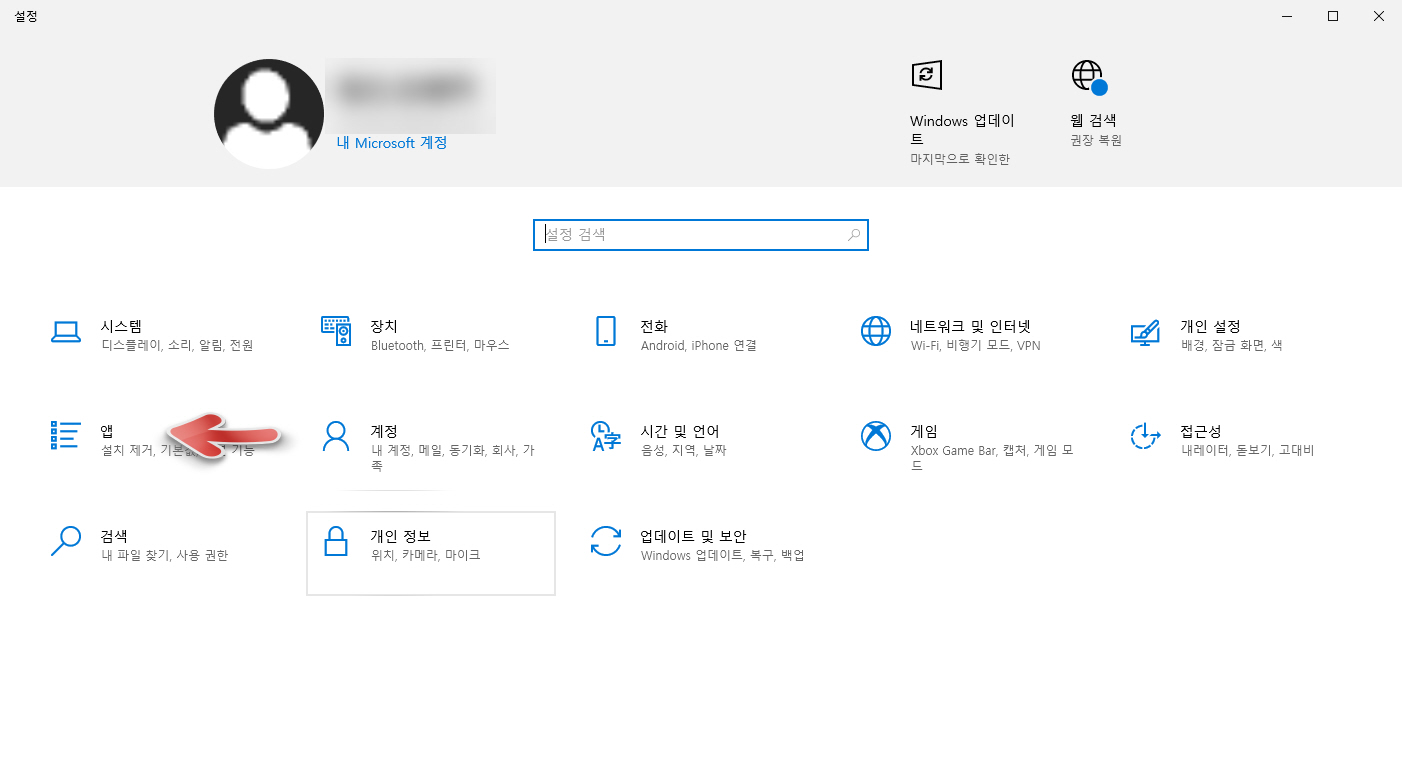The image size is (1402, 770).
Task: Click the 웹 검색 globe header icon
Action: click(x=1089, y=77)
